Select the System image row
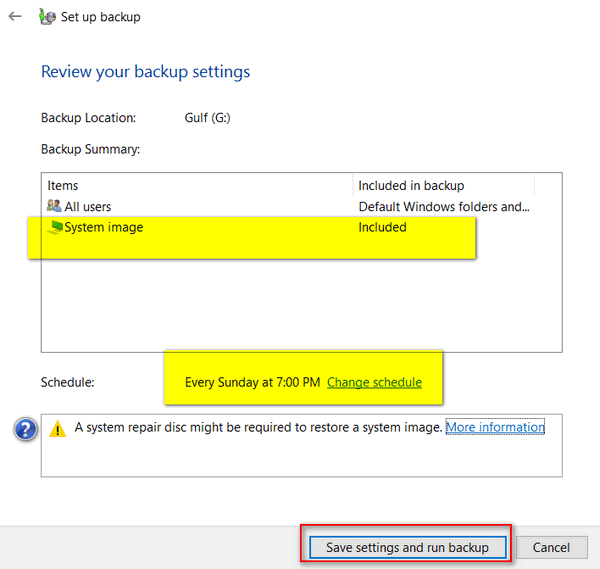Viewport: 600px width, 569px height. click(x=291, y=227)
